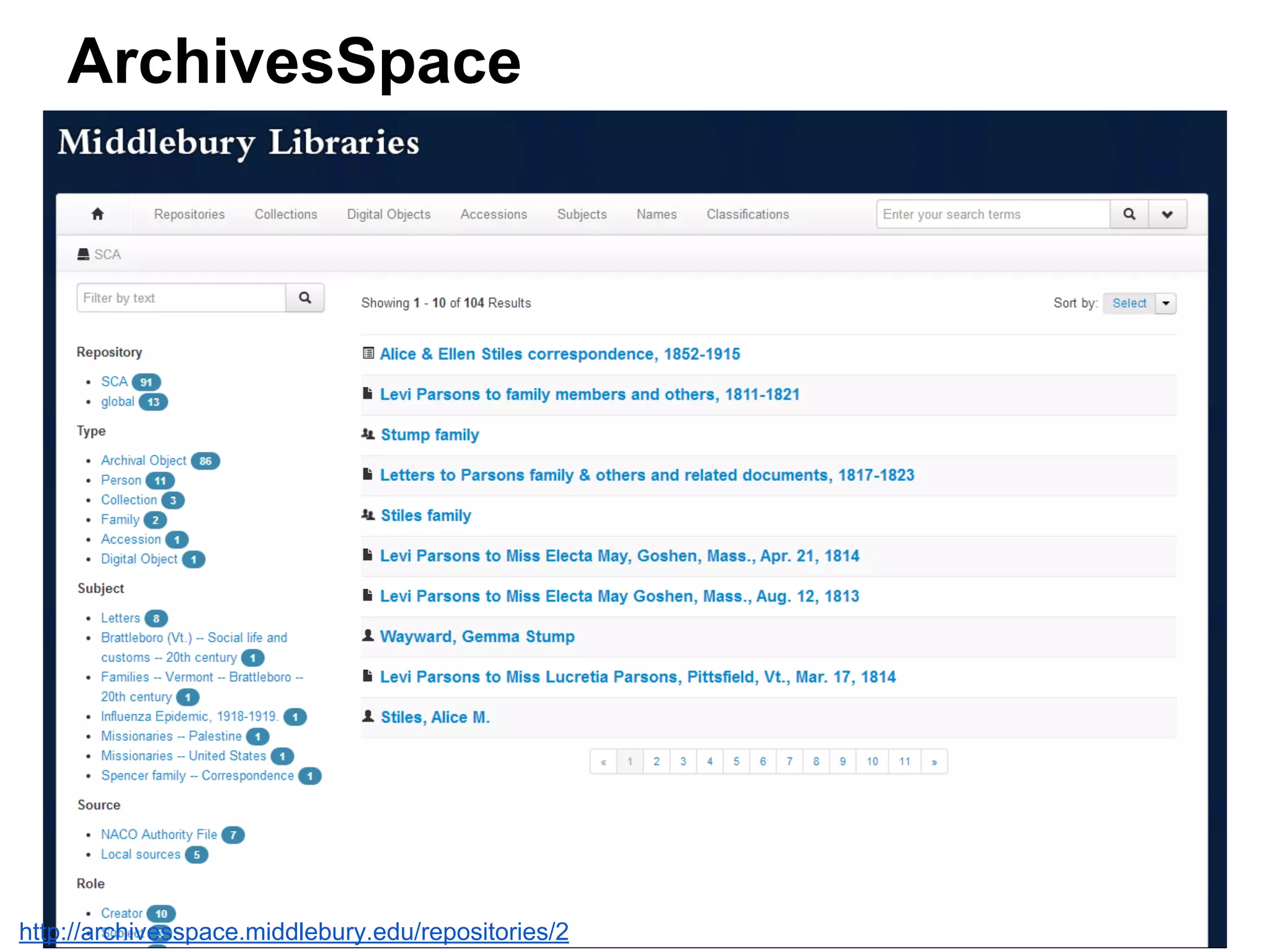Filter by Collection type
Viewport: 1270px width, 952px height.
(x=129, y=500)
